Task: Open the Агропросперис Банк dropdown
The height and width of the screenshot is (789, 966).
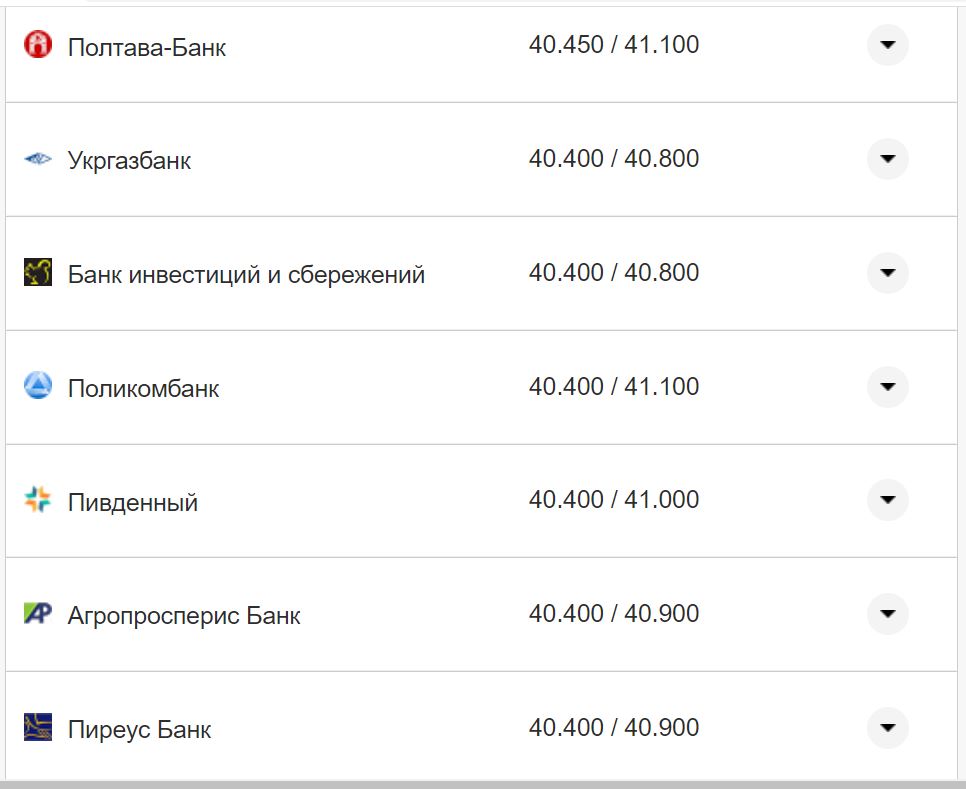Action: [x=886, y=614]
